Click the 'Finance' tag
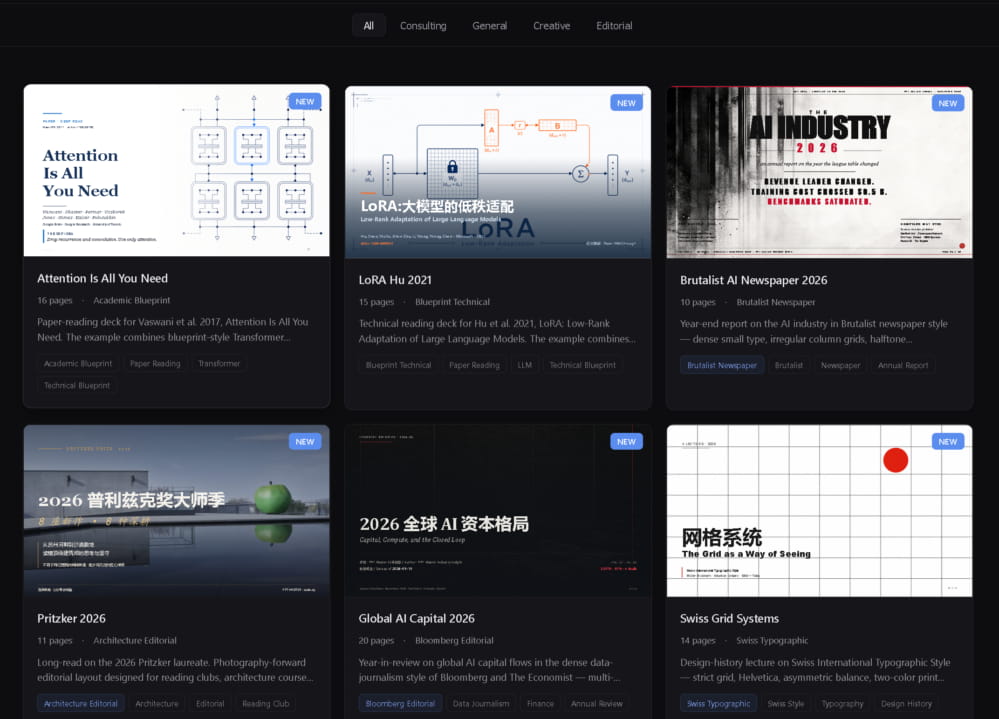999x719 pixels. [540, 704]
